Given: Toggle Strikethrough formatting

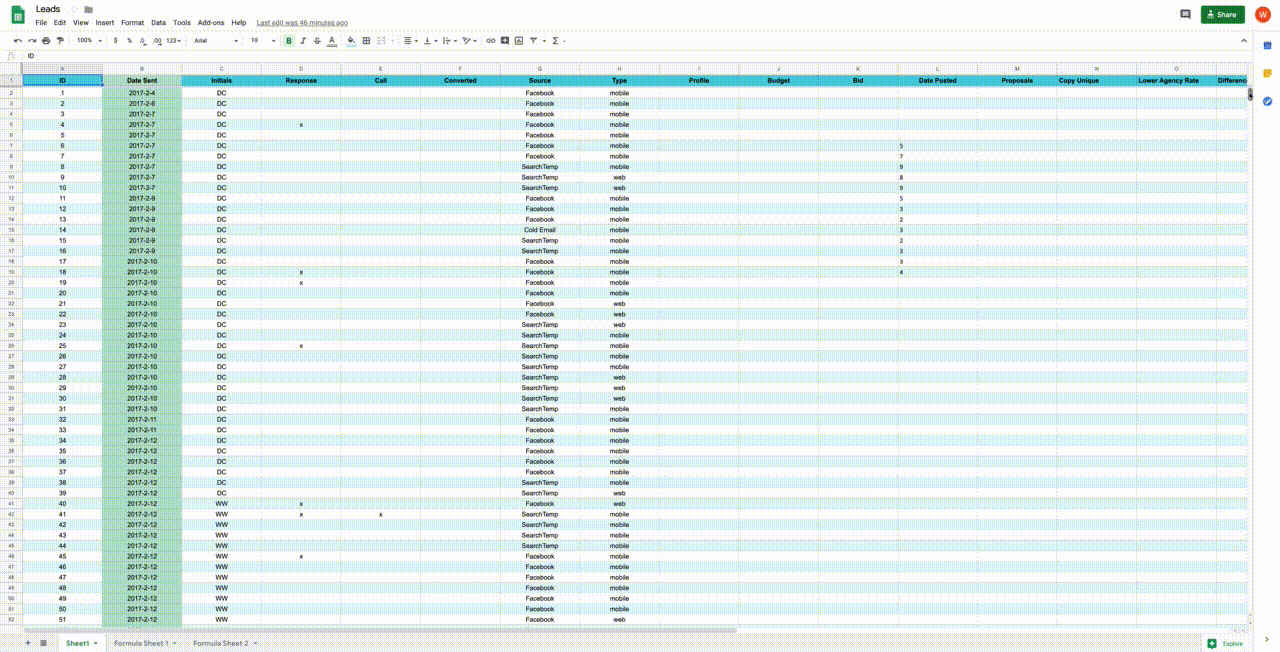Looking at the screenshot, I should (317, 41).
